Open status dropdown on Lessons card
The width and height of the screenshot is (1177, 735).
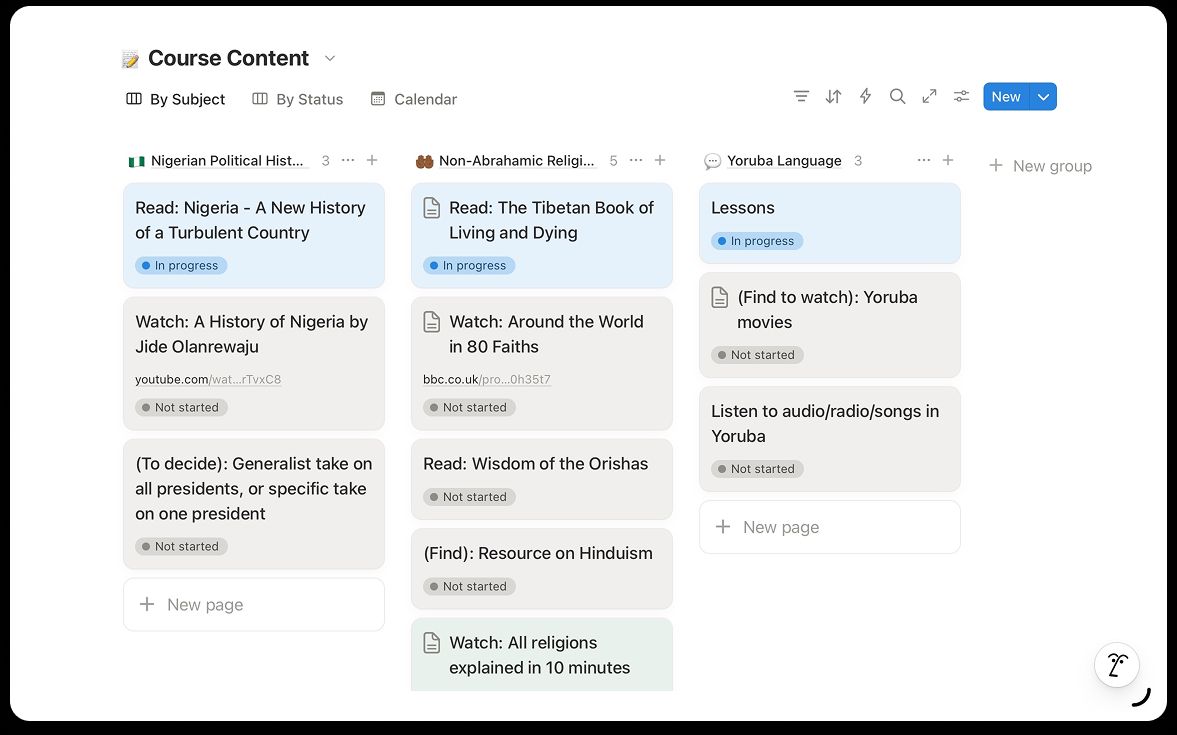point(757,240)
